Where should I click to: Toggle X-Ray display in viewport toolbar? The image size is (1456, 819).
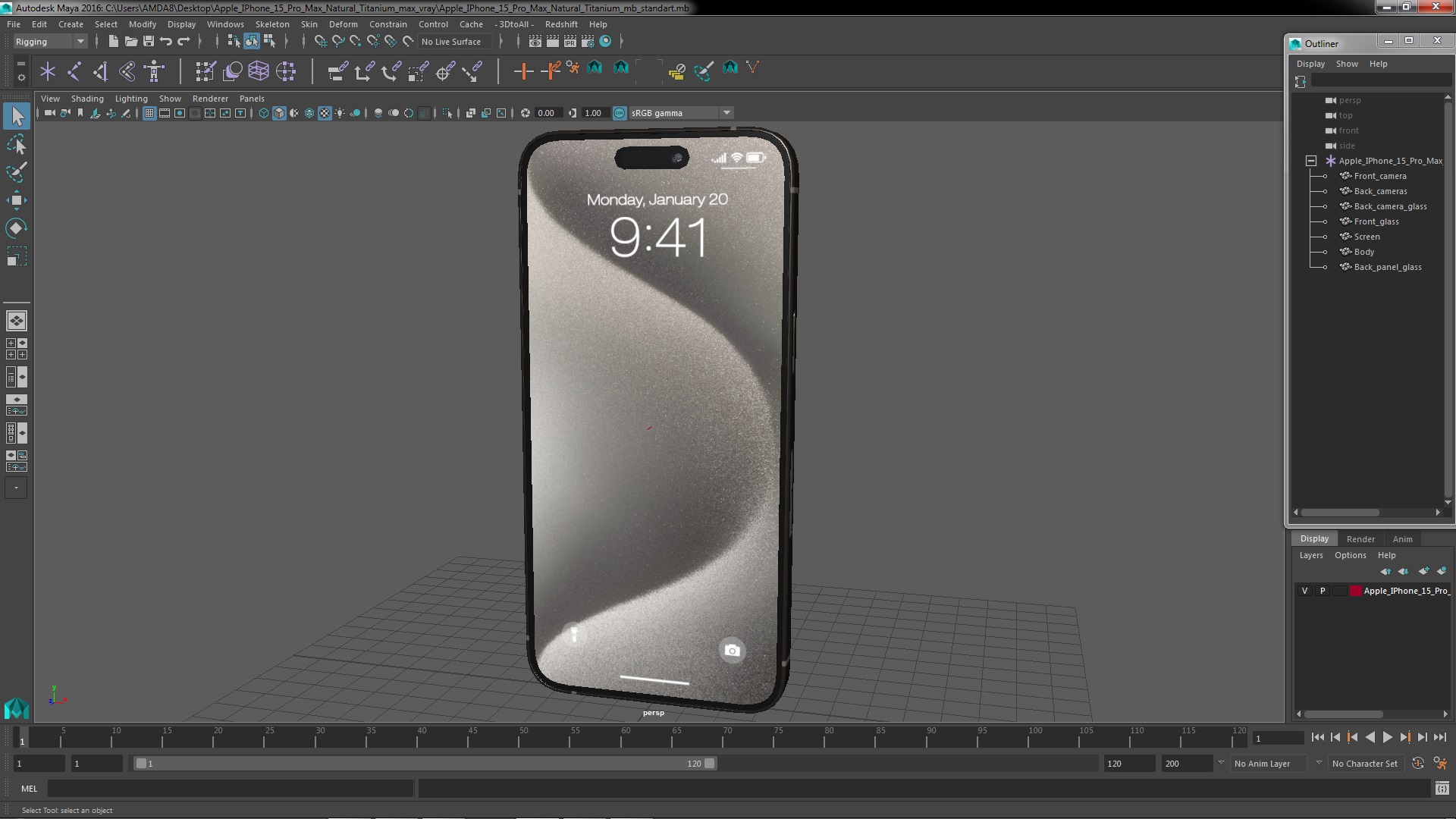471,113
